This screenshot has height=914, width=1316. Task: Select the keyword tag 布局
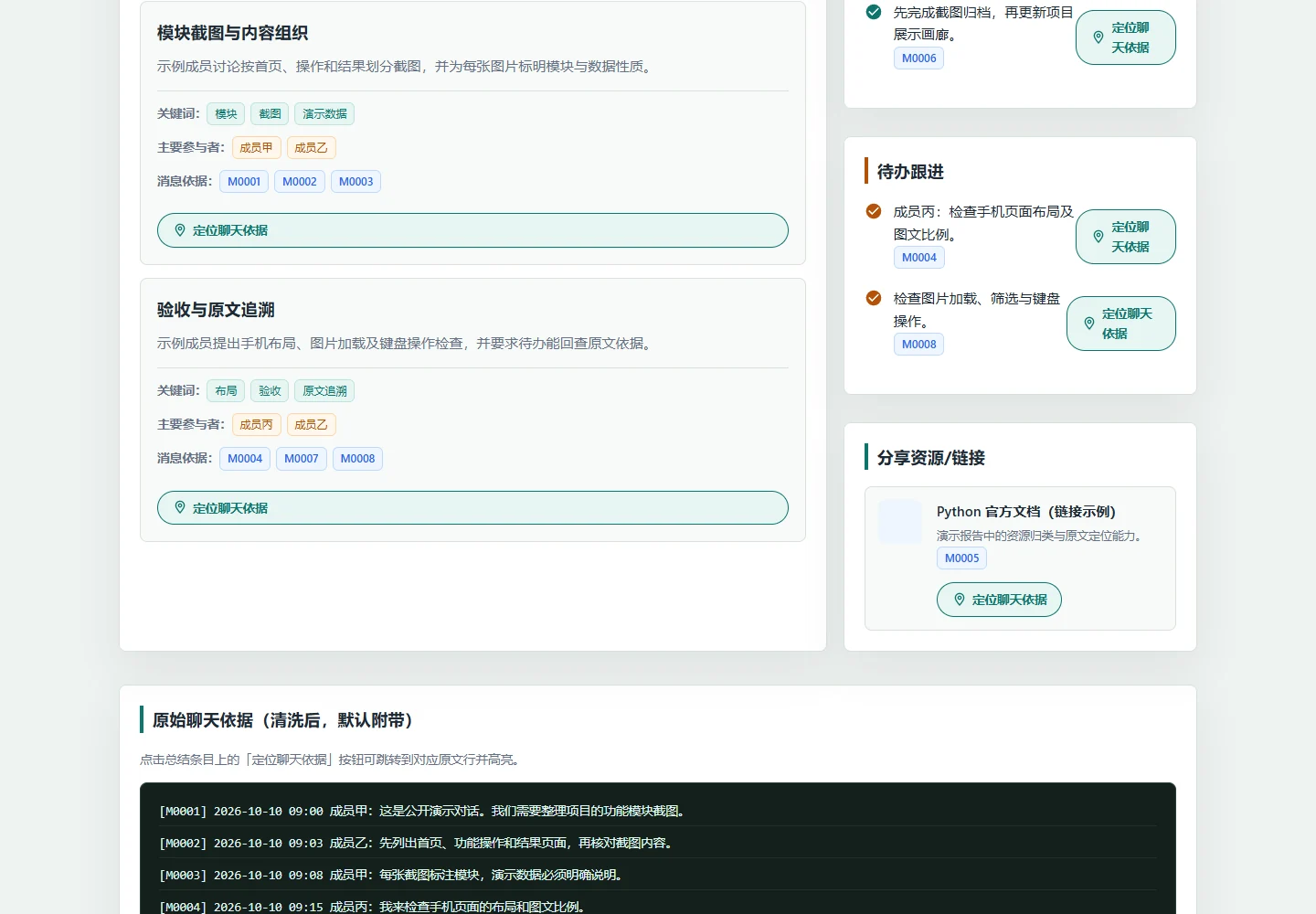pyautogui.click(x=226, y=390)
